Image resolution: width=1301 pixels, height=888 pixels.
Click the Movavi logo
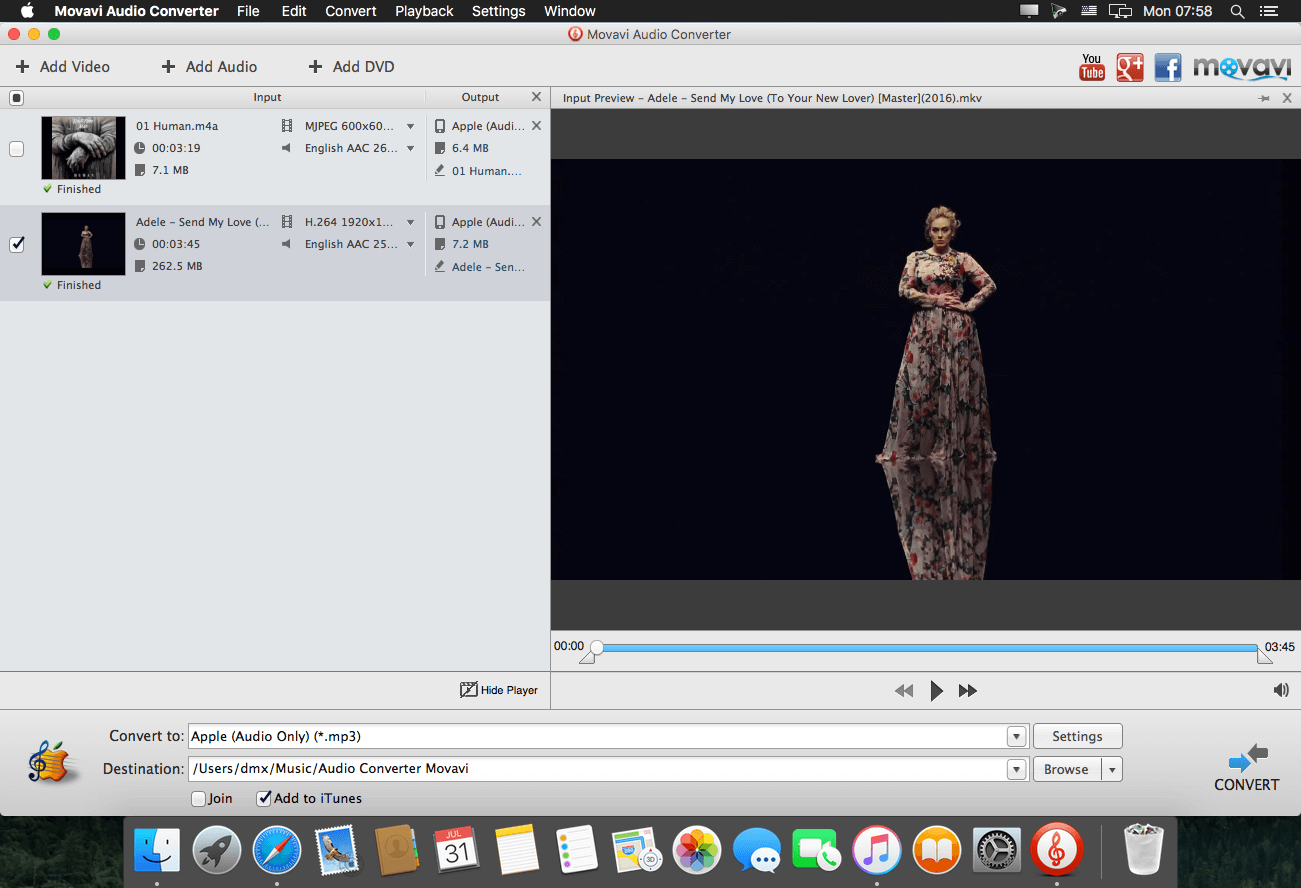(x=1242, y=67)
